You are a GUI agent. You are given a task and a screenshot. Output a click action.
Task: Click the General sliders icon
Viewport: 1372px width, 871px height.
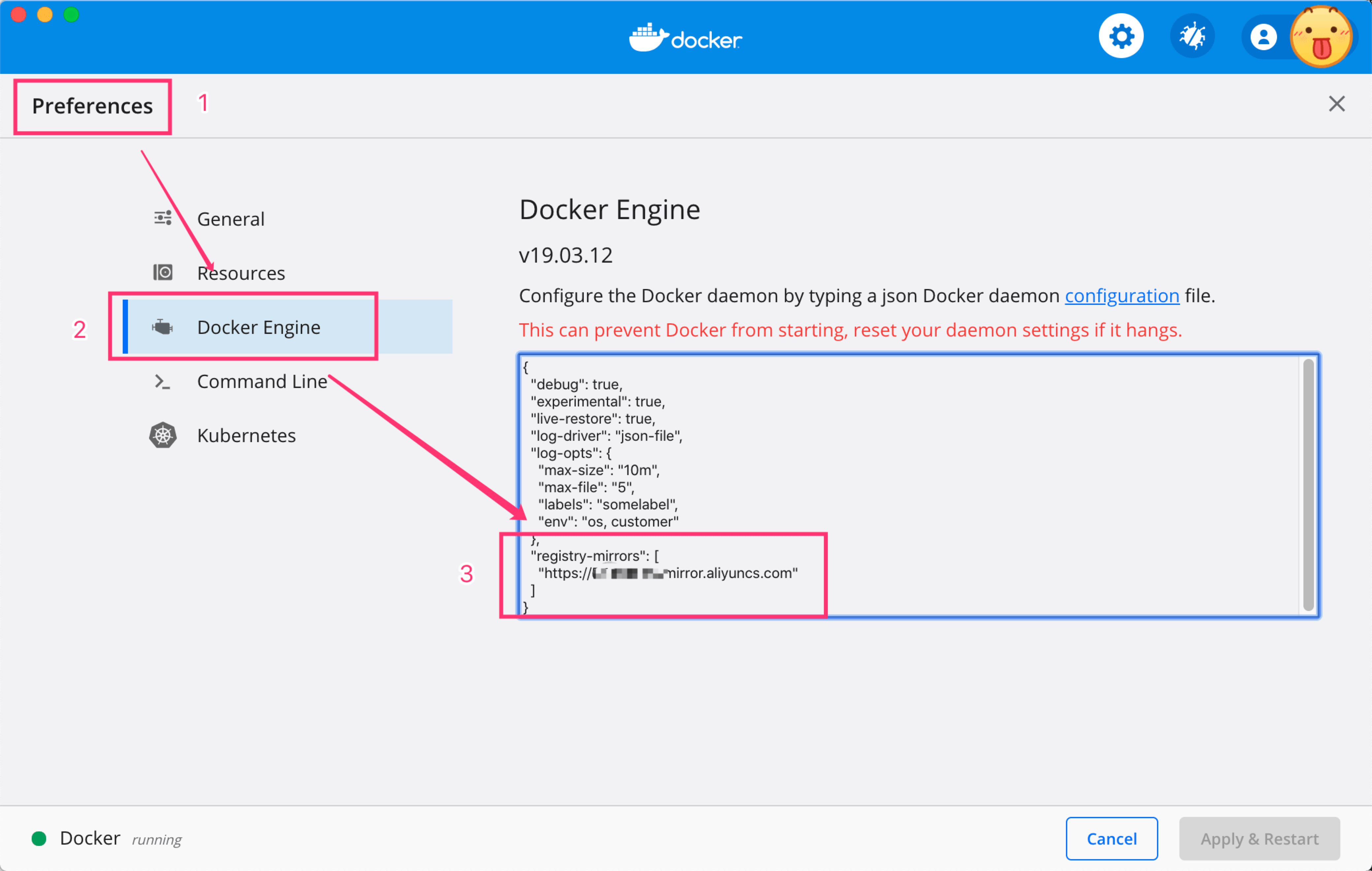pos(163,218)
